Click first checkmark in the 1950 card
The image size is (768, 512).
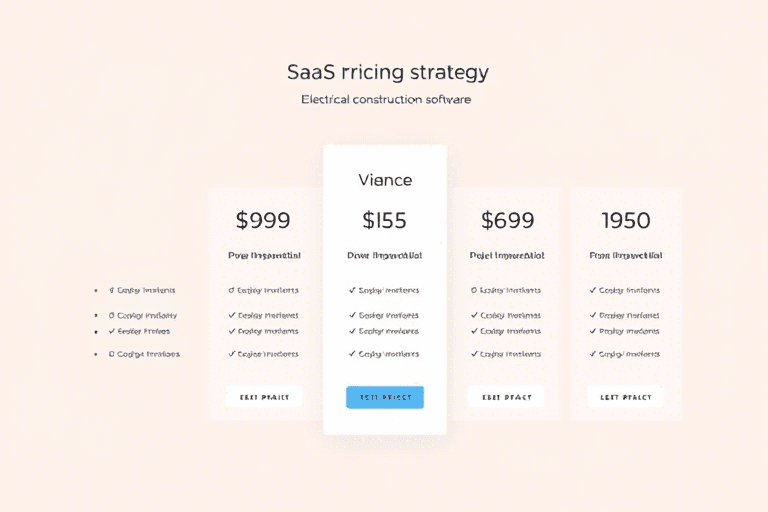593,290
